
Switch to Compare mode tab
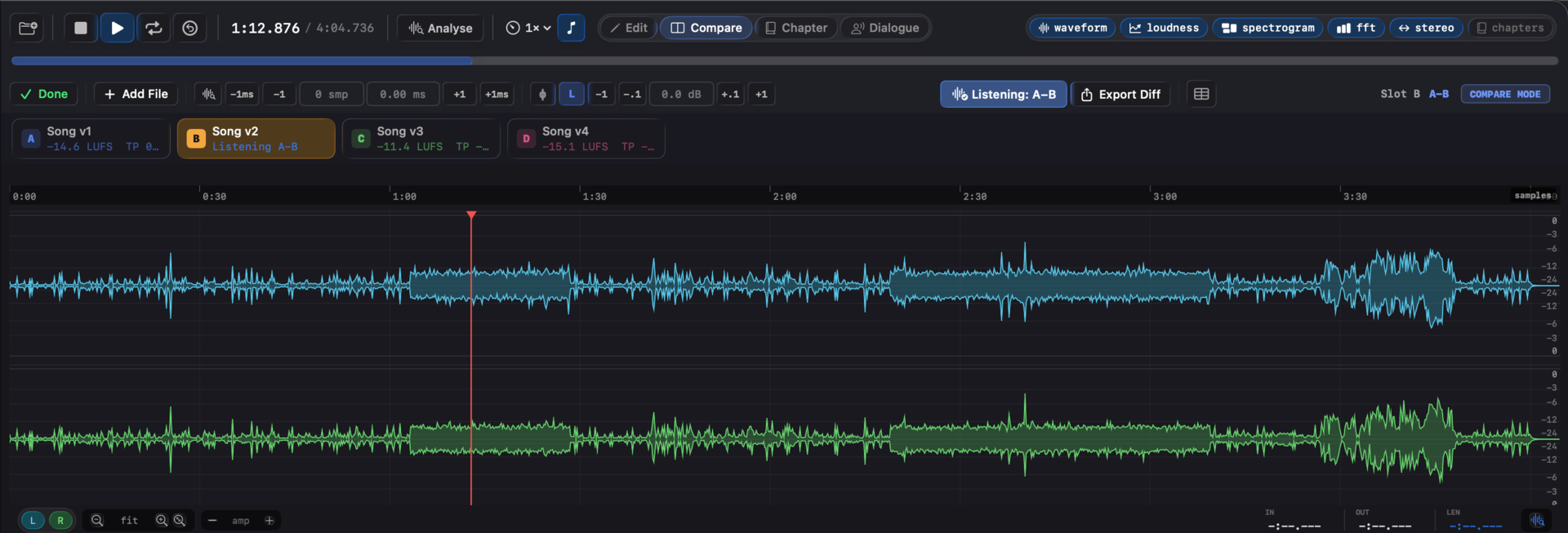pos(706,28)
